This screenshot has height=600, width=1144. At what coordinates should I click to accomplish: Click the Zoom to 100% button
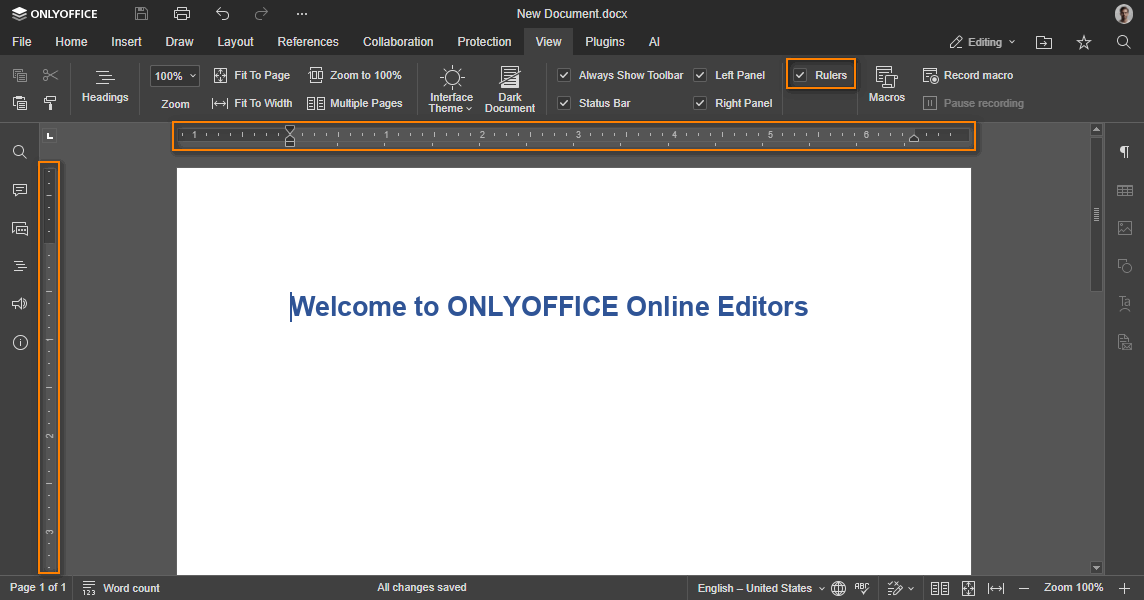(x=355, y=75)
